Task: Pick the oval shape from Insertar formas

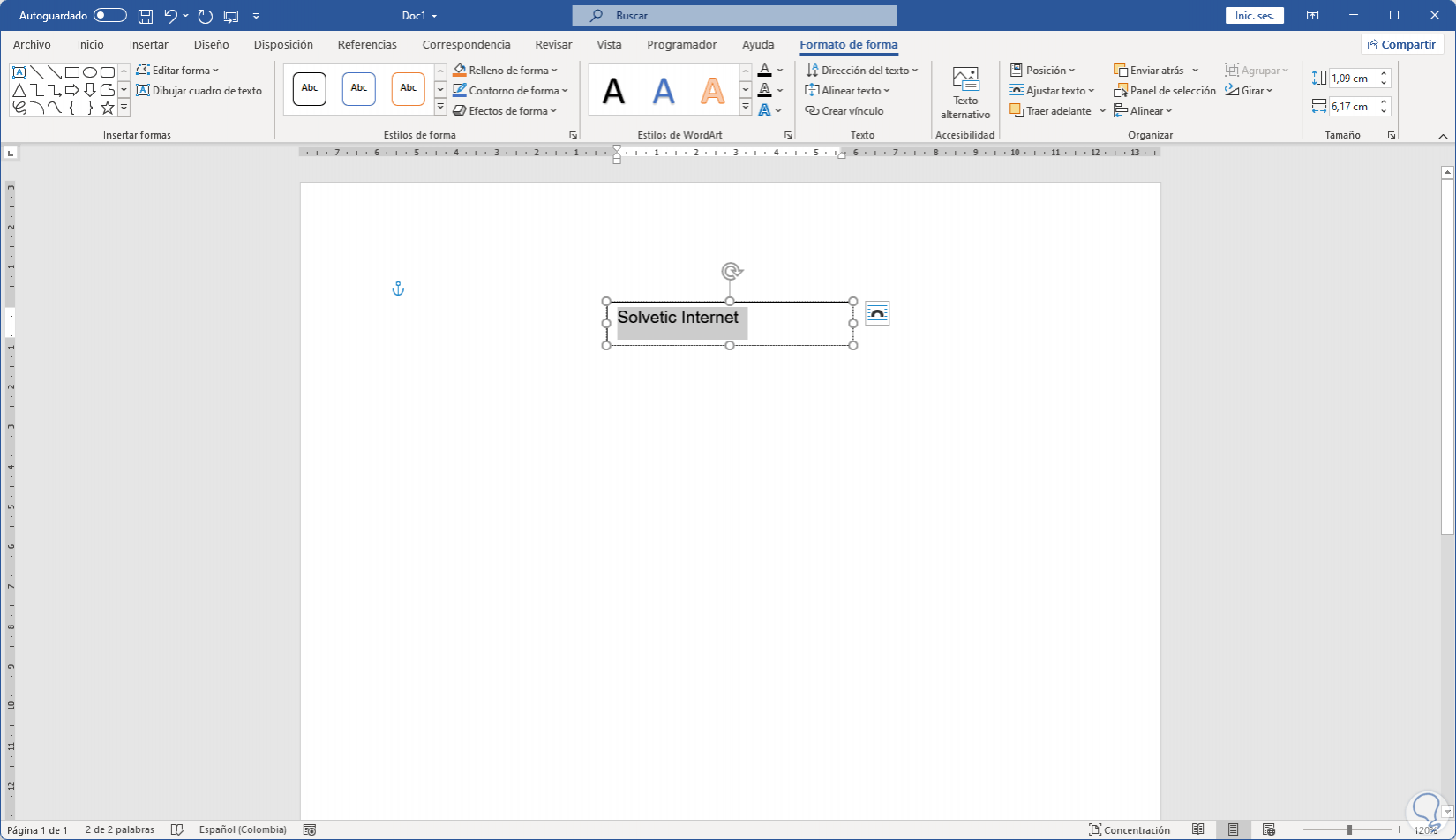Action: (x=90, y=72)
